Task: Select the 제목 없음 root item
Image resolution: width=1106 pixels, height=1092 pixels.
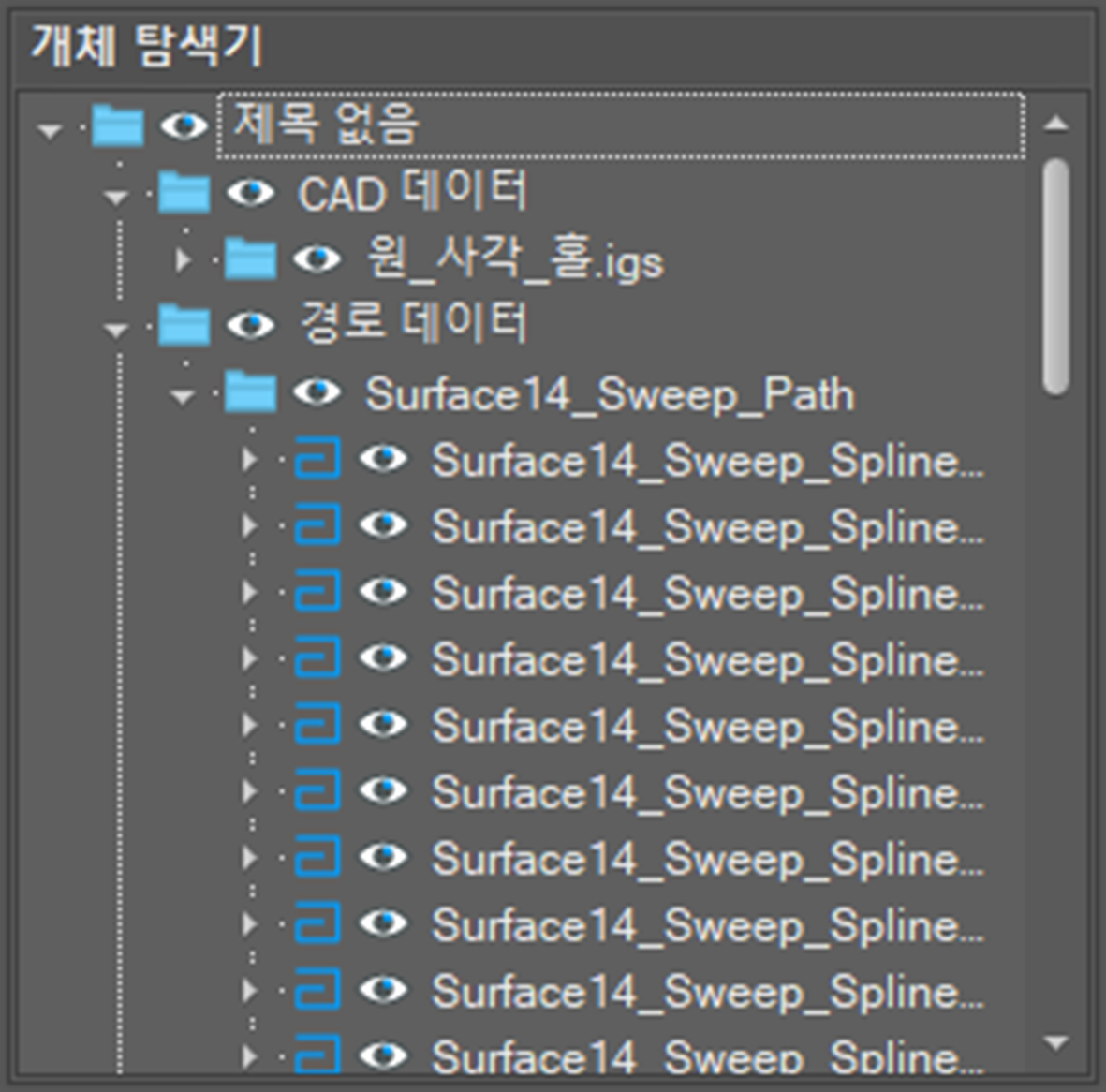Action: point(326,125)
